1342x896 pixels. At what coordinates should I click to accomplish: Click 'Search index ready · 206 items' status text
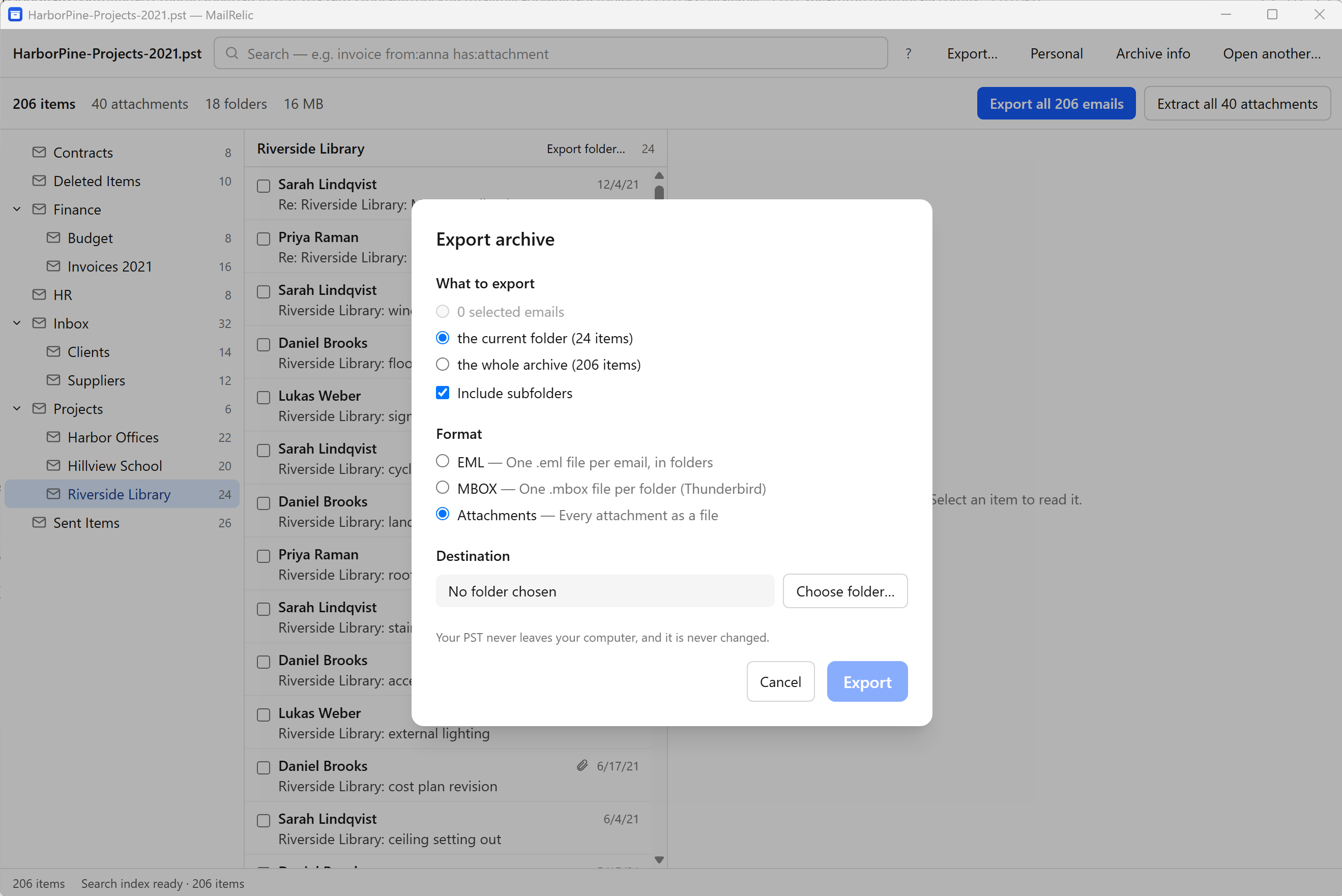162,883
